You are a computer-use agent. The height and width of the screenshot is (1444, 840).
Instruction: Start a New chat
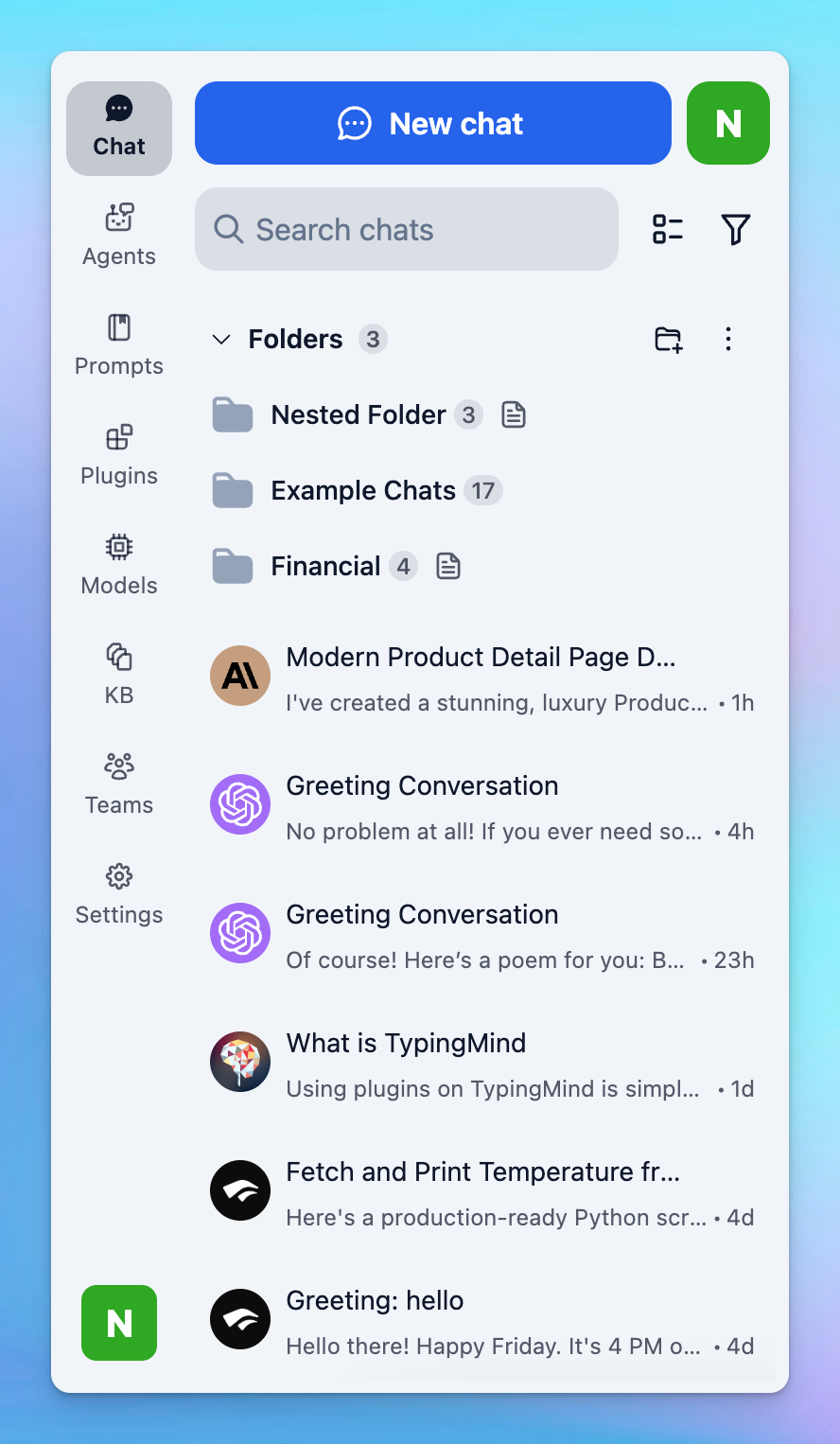pyautogui.click(x=432, y=123)
